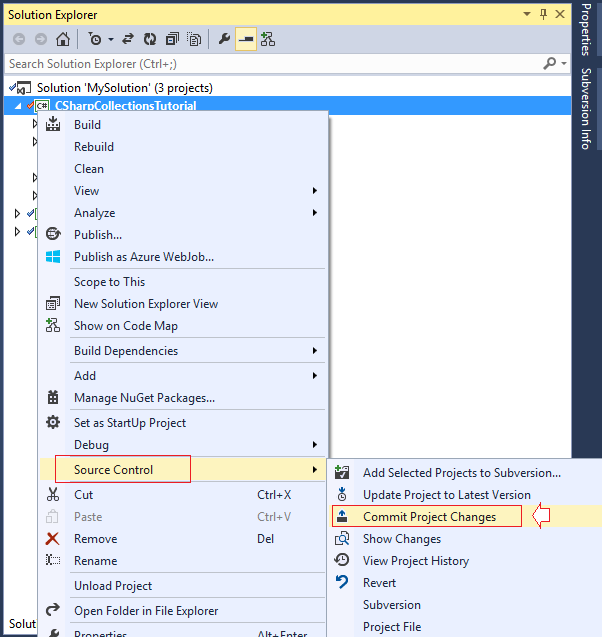Click the Home icon in Solution Explorer toolbar
Viewport: 602px width, 637px height.
point(63,39)
